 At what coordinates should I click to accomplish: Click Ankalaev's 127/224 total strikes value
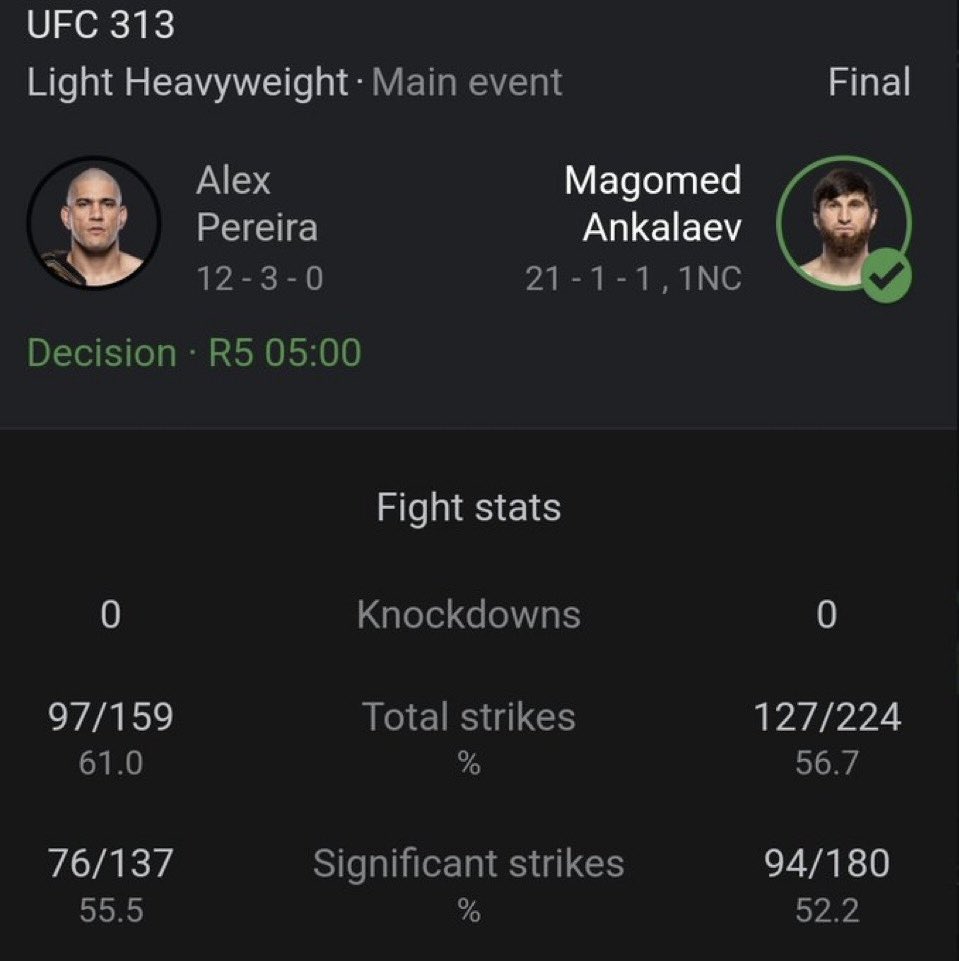coord(826,716)
